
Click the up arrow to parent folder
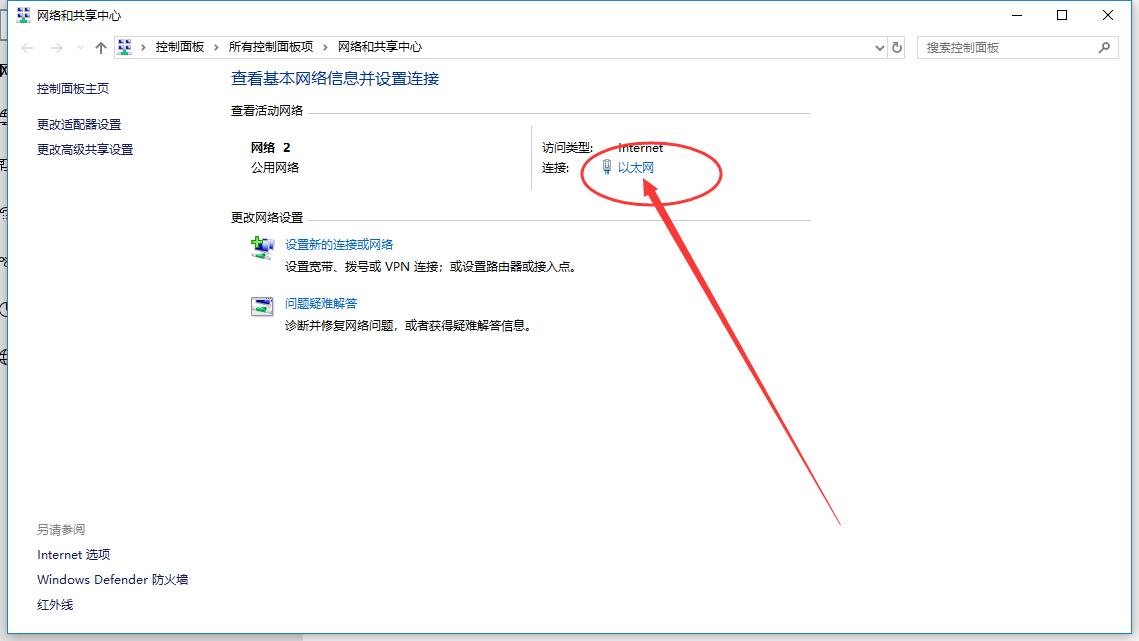(x=100, y=48)
